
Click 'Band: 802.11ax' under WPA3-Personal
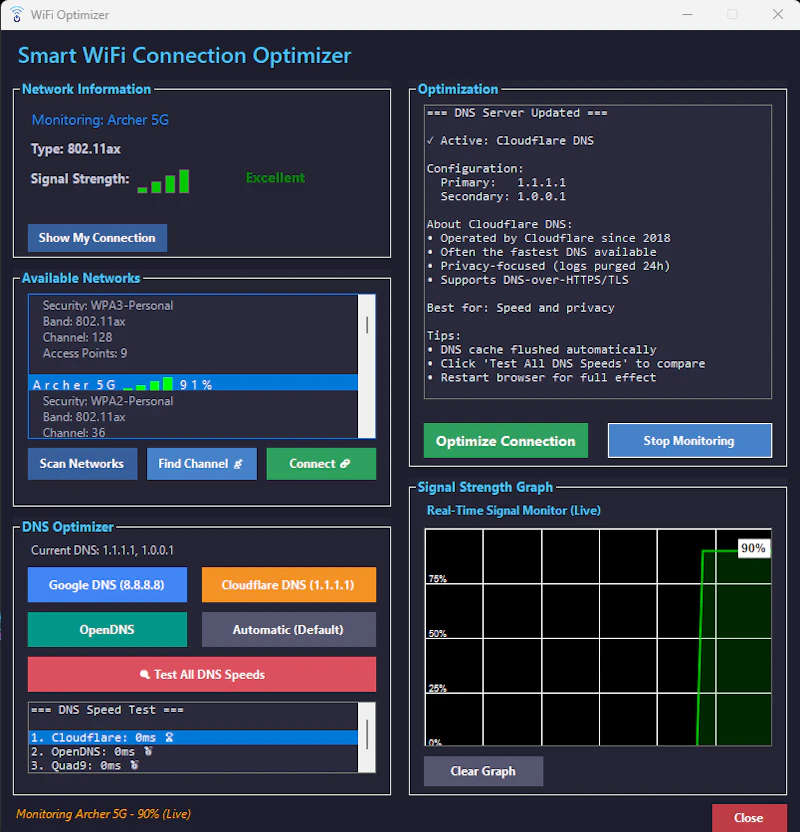84,322
